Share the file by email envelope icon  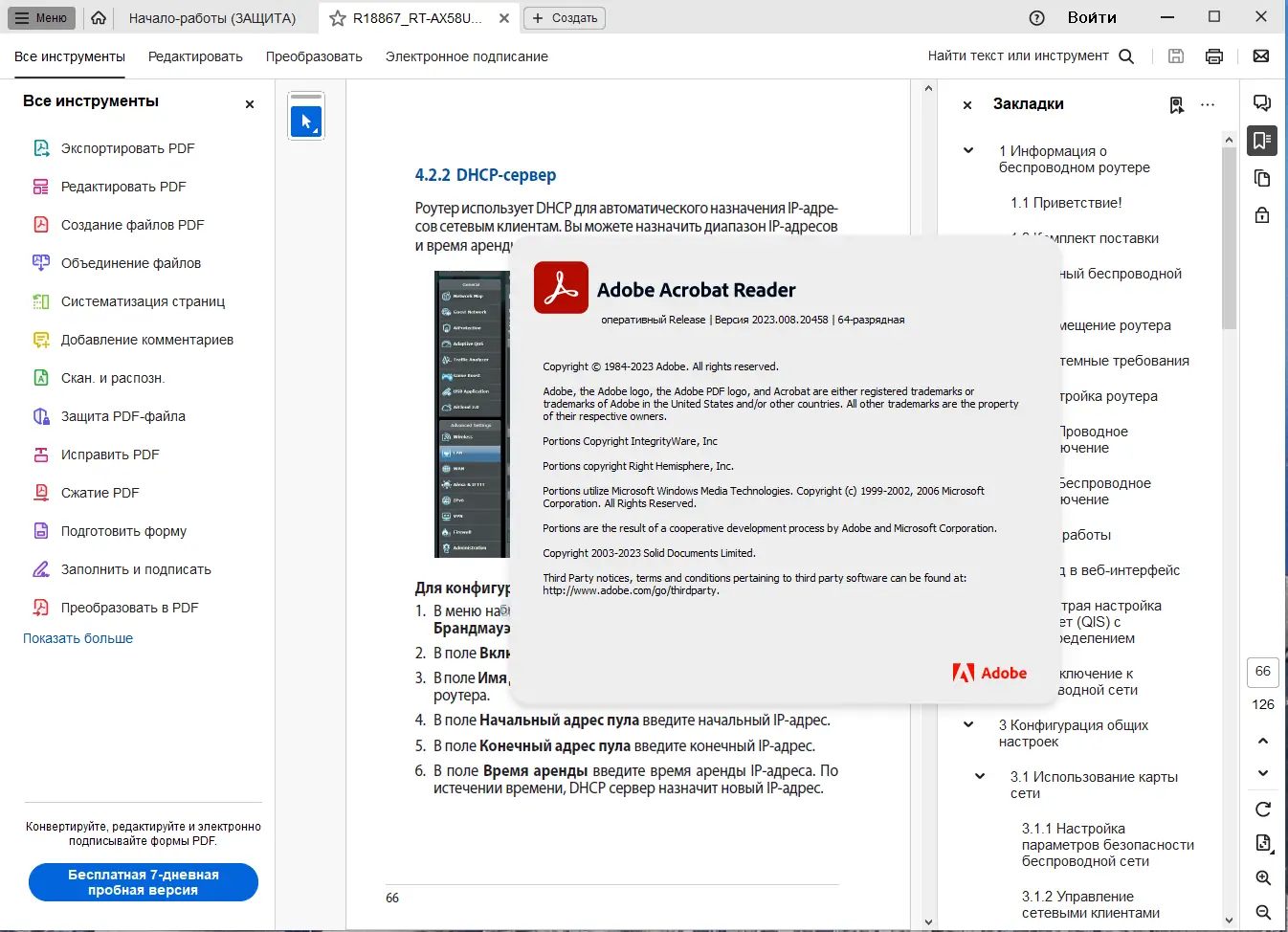(1261, 56)
